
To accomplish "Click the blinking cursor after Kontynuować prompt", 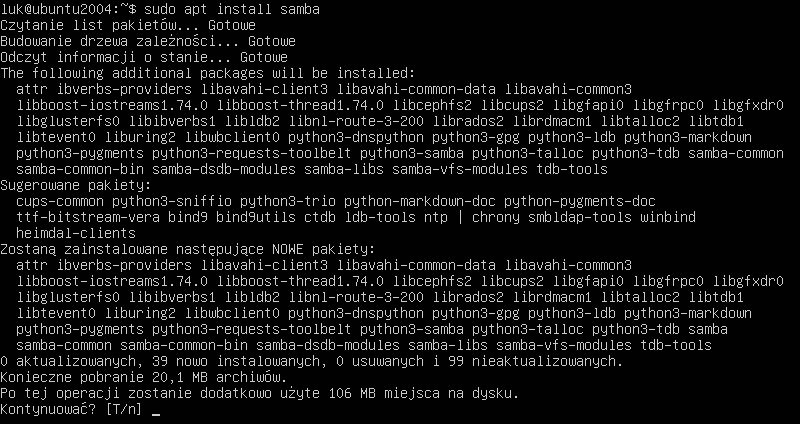I will 156,414.
